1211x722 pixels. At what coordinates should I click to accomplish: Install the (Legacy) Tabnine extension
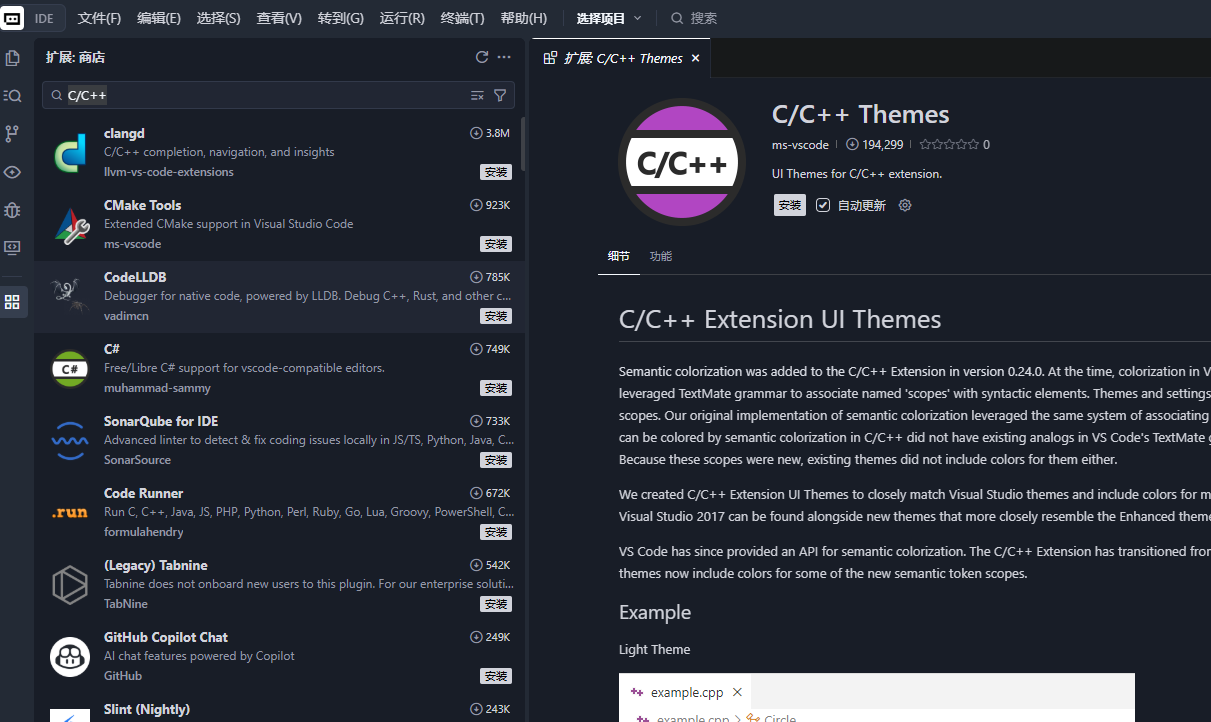pos(496,604)
